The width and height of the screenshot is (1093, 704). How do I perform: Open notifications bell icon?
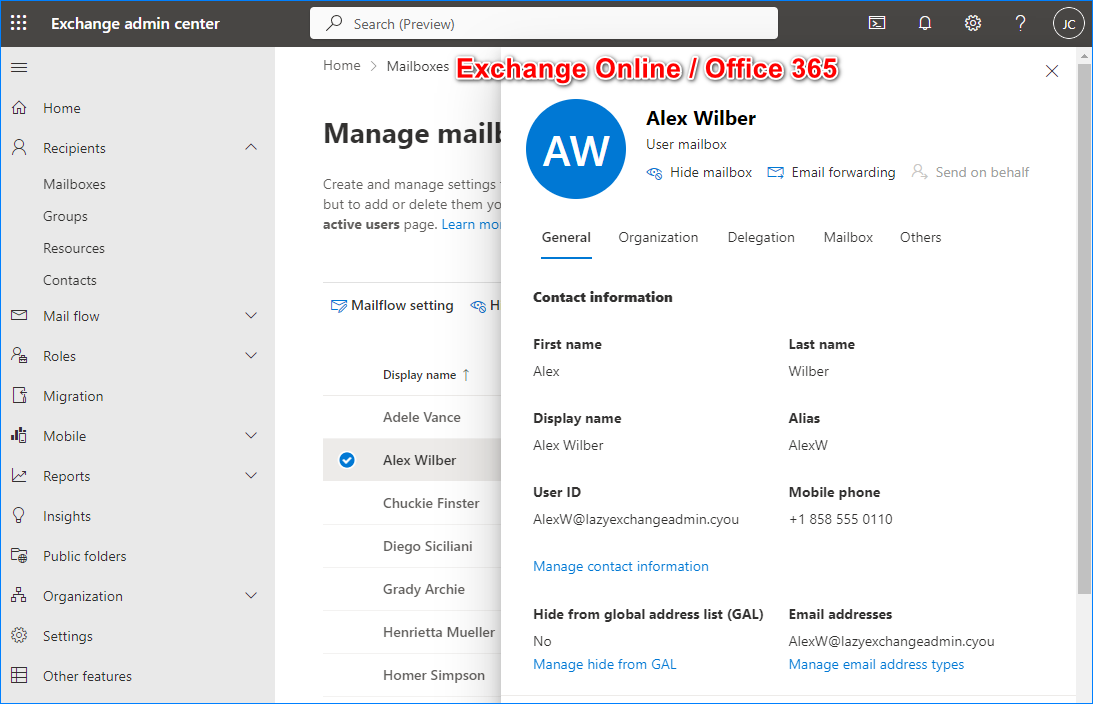(924, 24)
